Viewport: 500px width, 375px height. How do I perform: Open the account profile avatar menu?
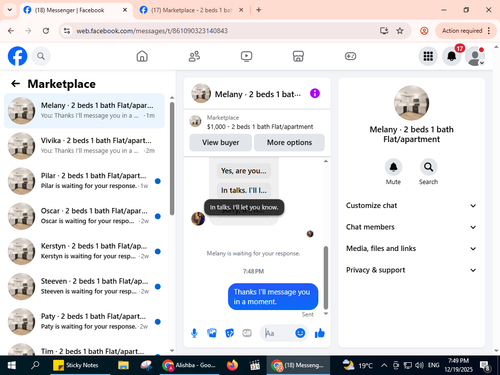(x=475, y=56)
